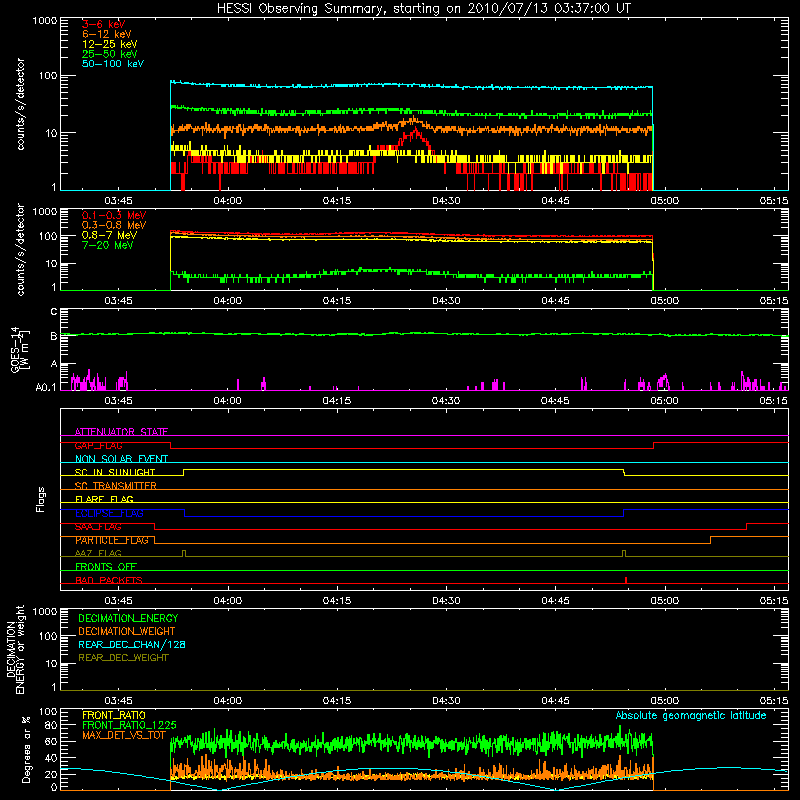Screen dimensions: 800x800
Task: Select the GAP_FLAG label
Action: point(98,445)
